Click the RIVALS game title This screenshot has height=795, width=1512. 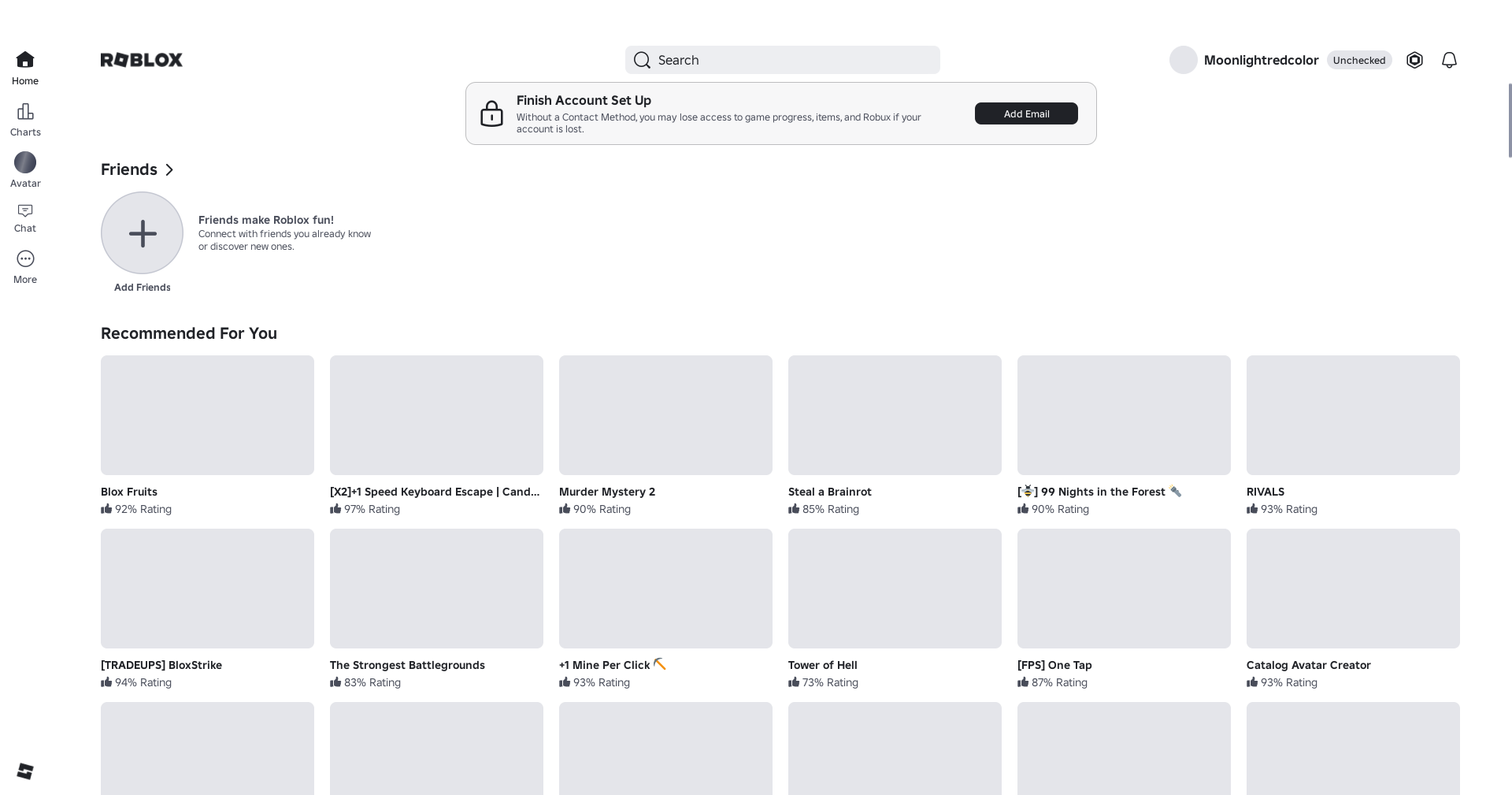tap(1266, 492)
